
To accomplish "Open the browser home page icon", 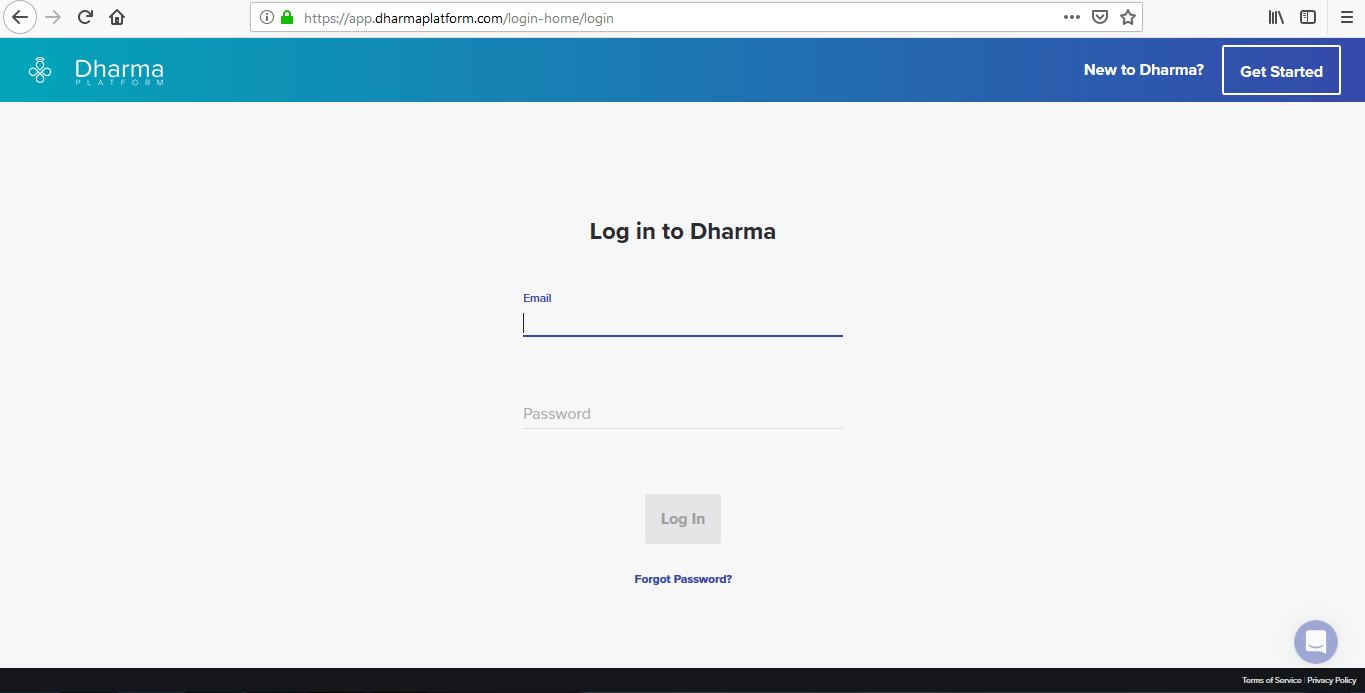I will click(x=117, y=17).
